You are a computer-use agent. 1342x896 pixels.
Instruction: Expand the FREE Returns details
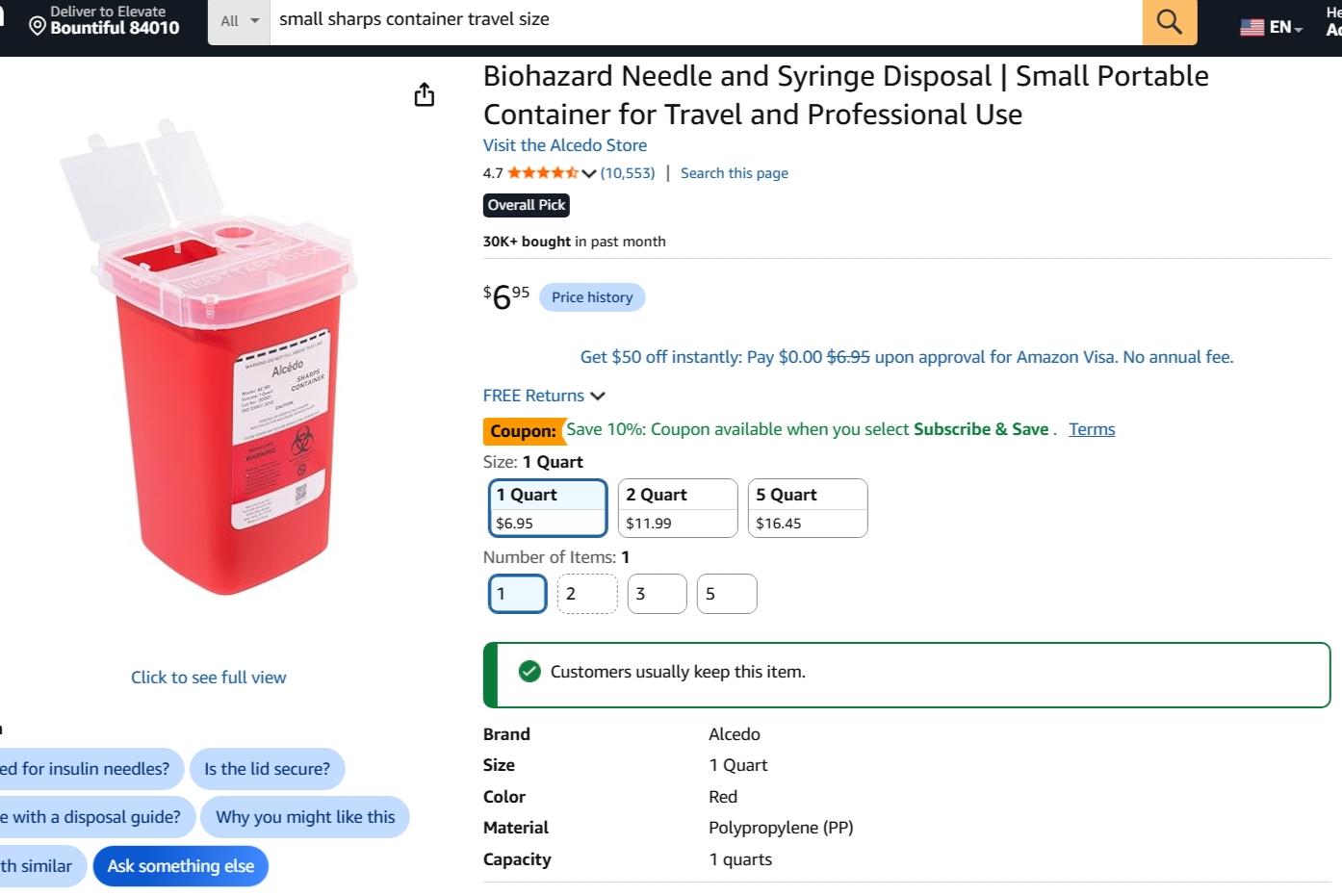(544, 396)
